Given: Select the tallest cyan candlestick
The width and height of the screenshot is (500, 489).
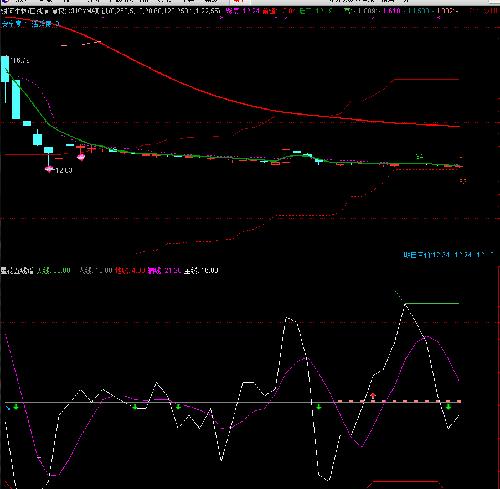Looking at the screenshot, I should coord(16,99).
